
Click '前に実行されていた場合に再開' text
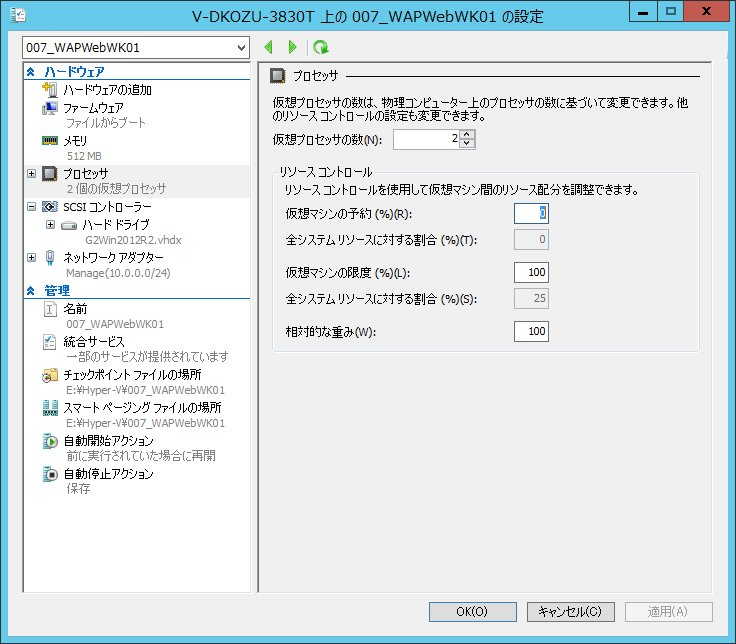click(141, 456)
